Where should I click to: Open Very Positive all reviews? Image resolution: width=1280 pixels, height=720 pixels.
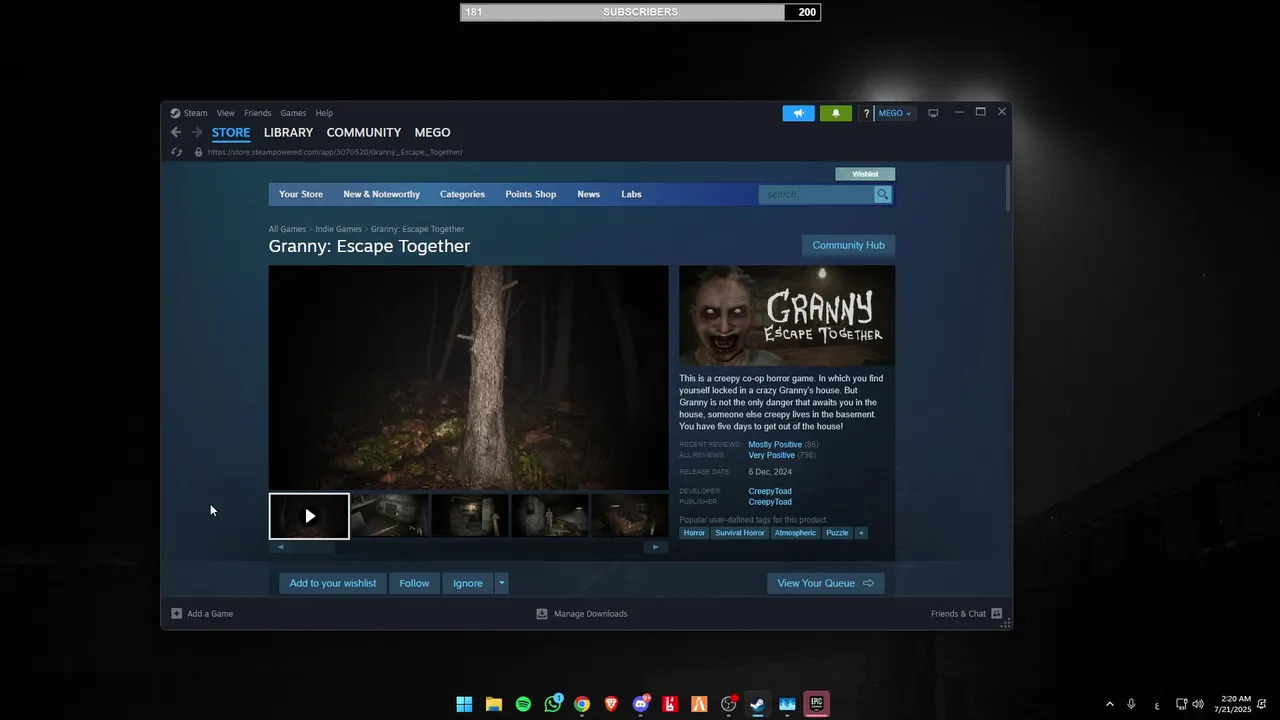pyautogui.click(x=772, y=455)
